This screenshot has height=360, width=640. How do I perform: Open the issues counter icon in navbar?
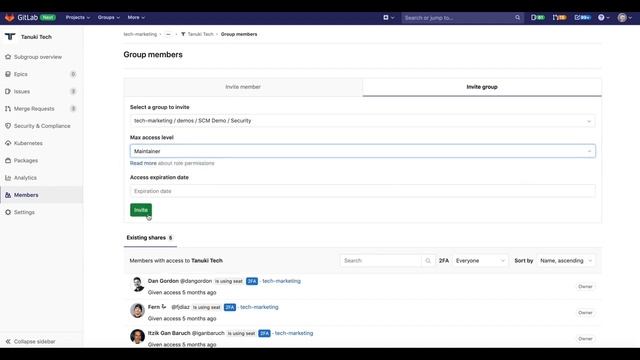click(538, 18)
